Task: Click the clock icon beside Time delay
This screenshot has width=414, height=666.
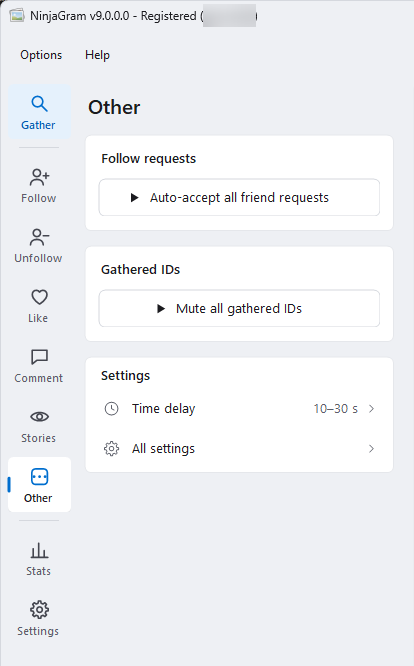Action: coord(111,409)
